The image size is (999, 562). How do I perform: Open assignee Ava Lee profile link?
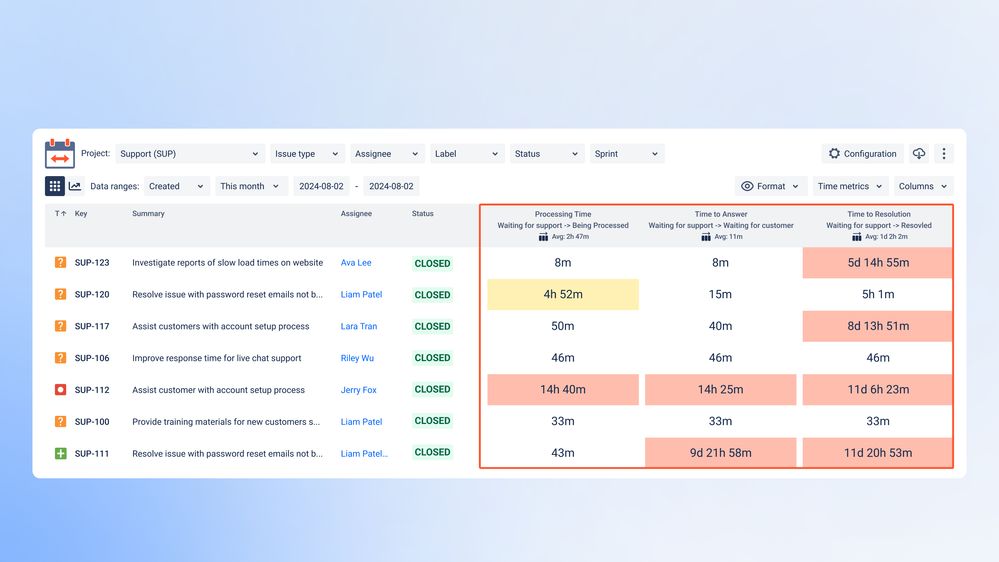point(356,263)
